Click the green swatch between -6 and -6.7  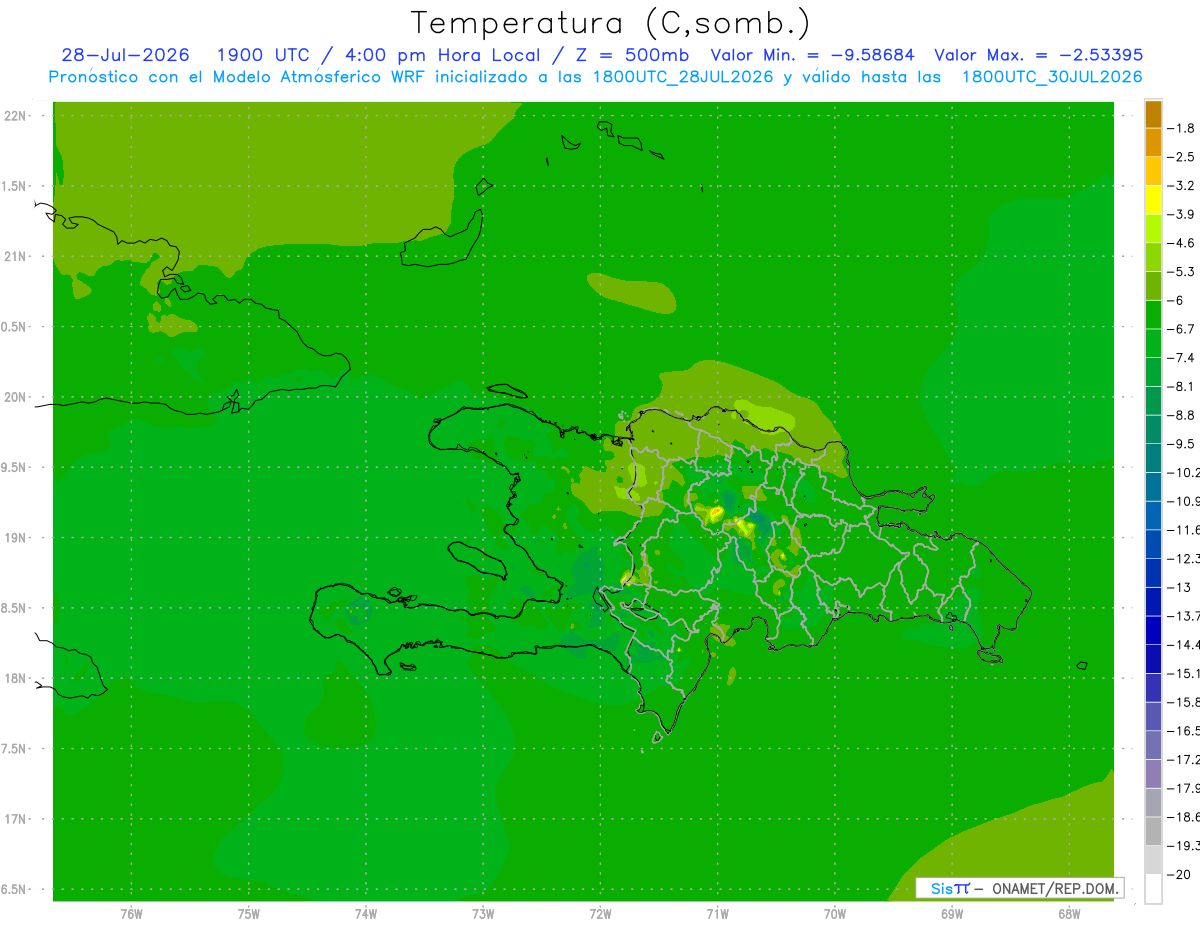pos(1153,315)
